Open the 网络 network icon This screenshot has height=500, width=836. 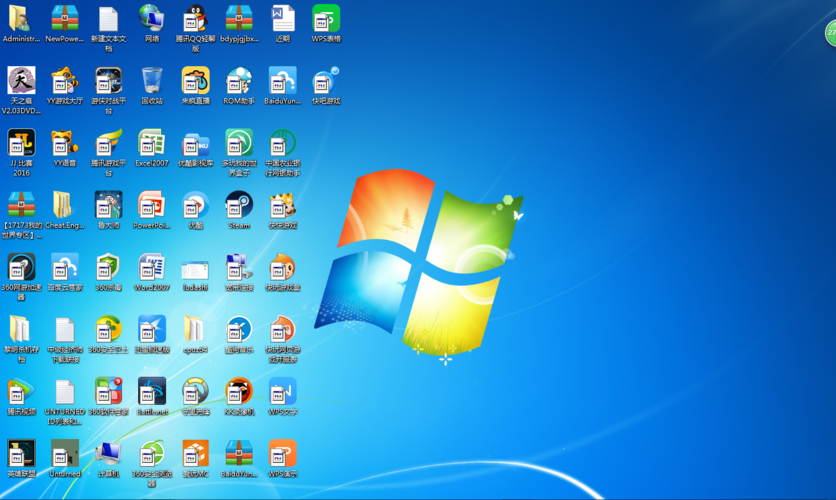click(152, 18)
